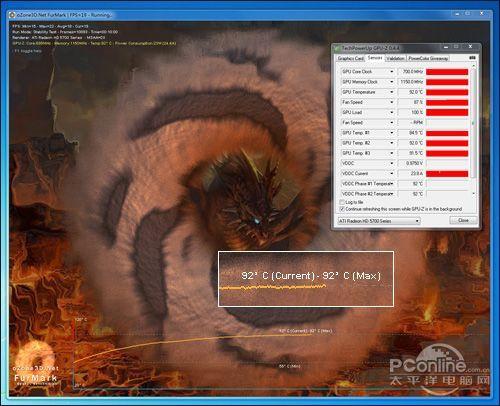The height and width of the screenshot is (406, 500).
Task: Open the GPU Load sensor dropdown
Action: coord(392,112)
